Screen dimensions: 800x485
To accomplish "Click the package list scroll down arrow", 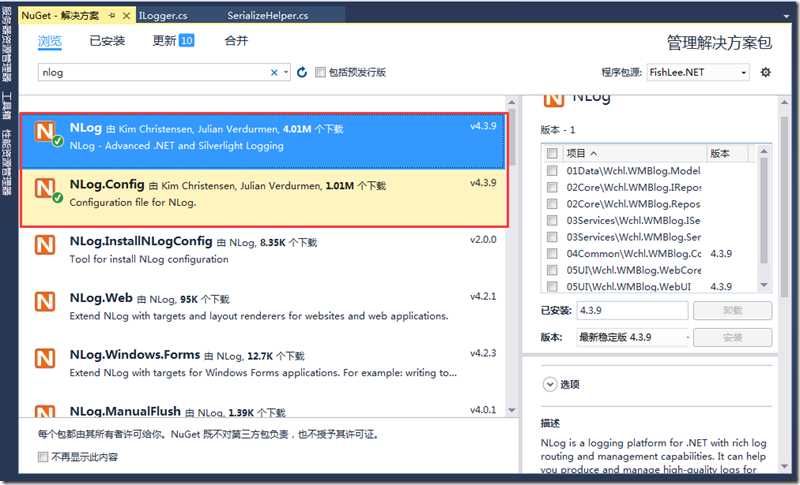I will click(512, 410).
